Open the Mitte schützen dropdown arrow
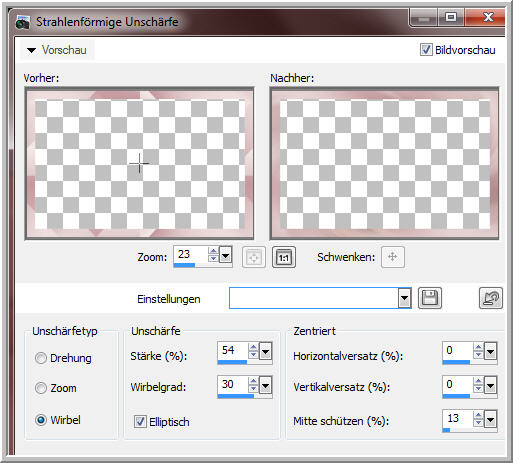513x463 pixels. [x=490, y=419]
